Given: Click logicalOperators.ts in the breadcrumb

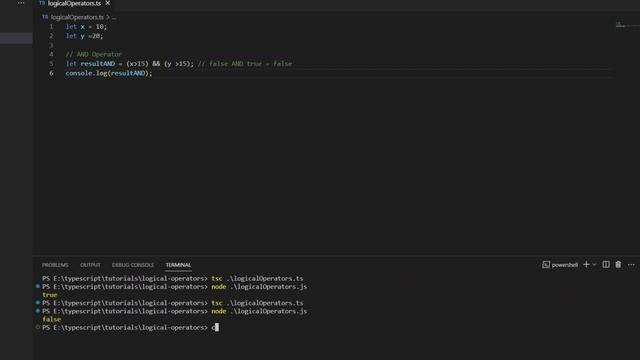Looking at the screenshot, I should point(77,17).
